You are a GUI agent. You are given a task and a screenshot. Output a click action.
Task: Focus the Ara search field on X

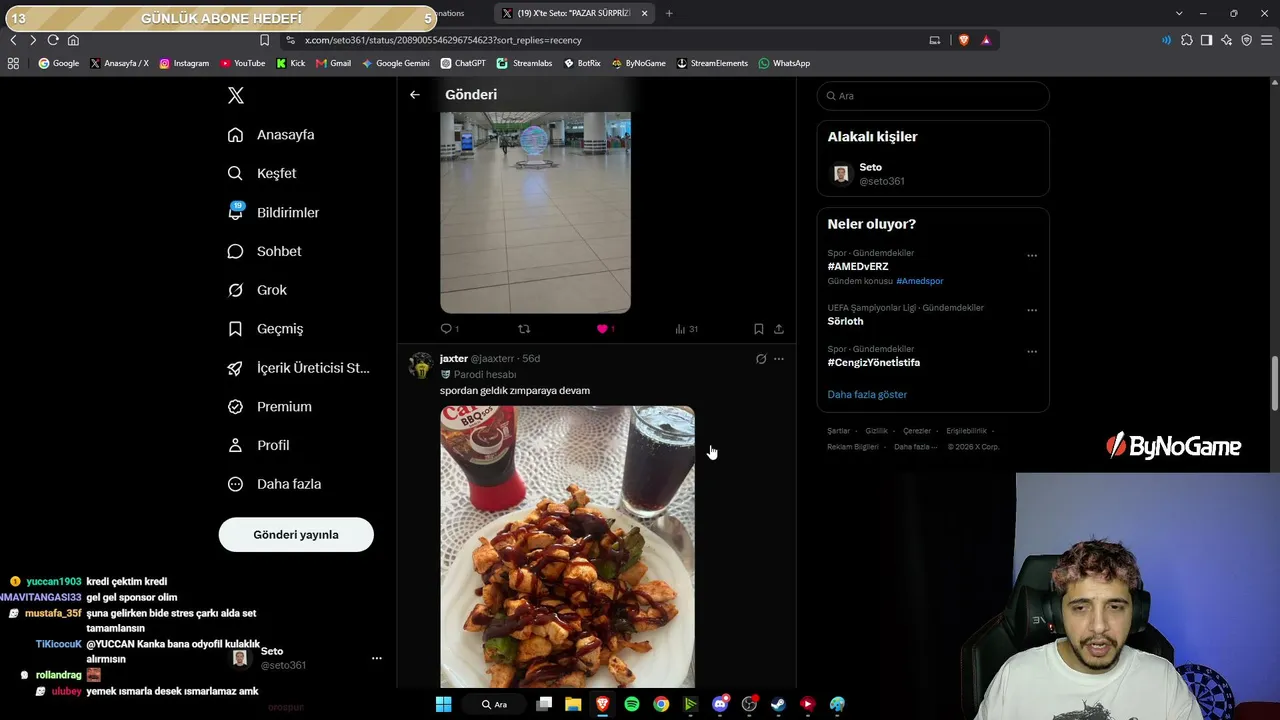point(933,96)
